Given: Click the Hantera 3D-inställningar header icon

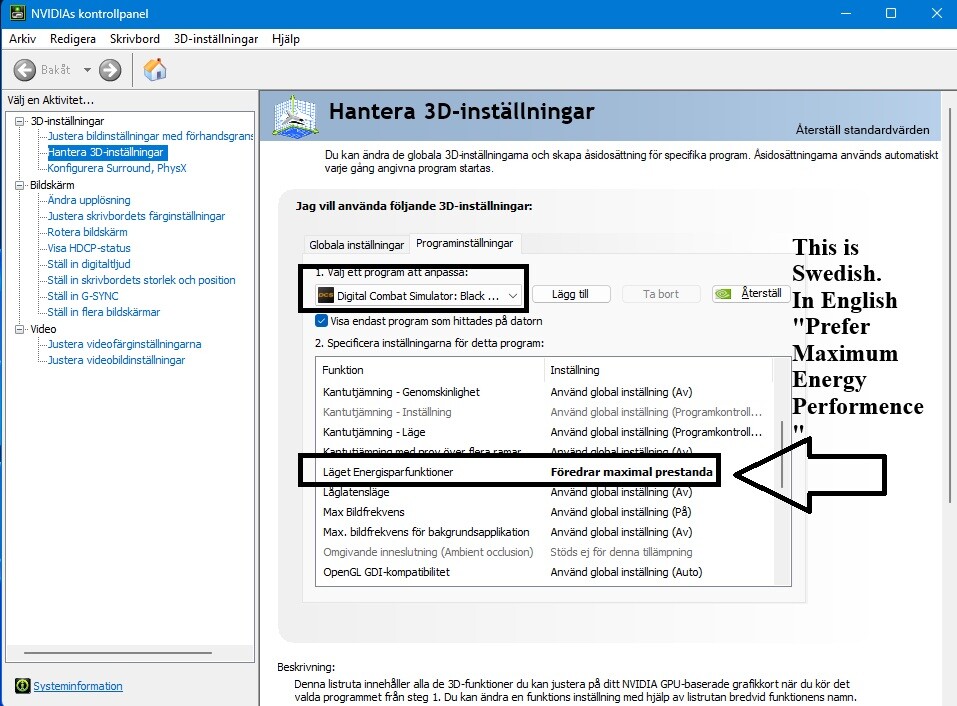Looking at the screenshot, I should coord(295,115).
